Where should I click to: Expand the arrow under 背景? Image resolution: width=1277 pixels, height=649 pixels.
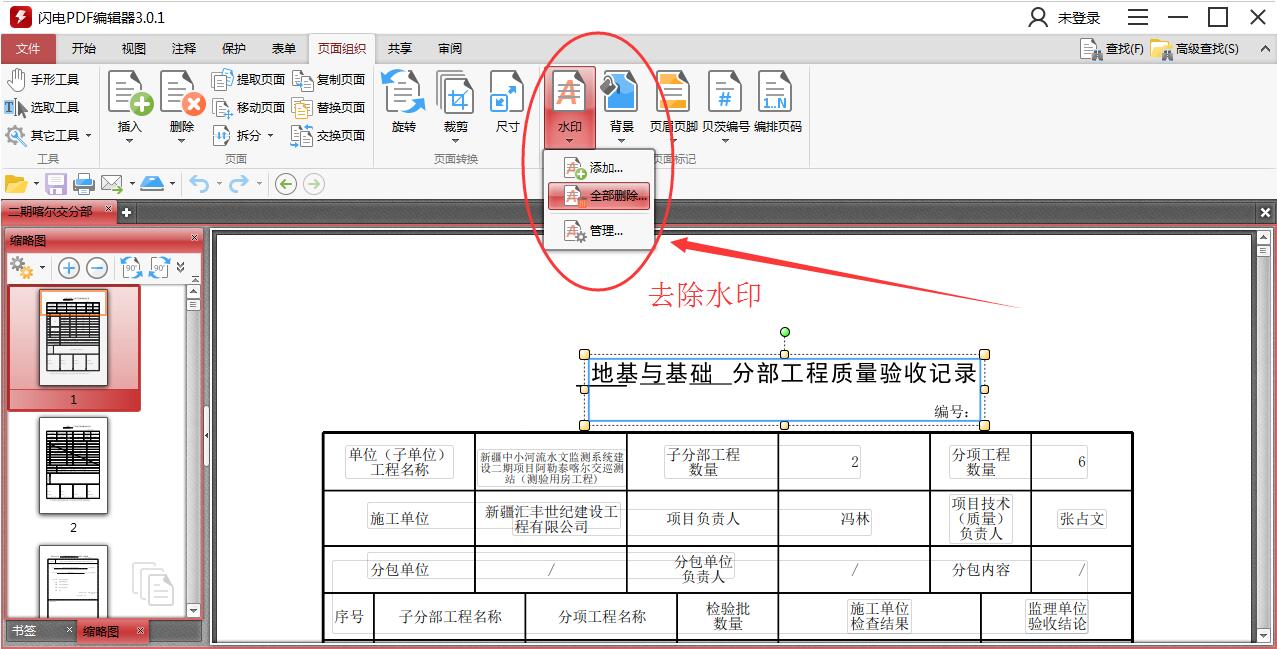[622, 141]
